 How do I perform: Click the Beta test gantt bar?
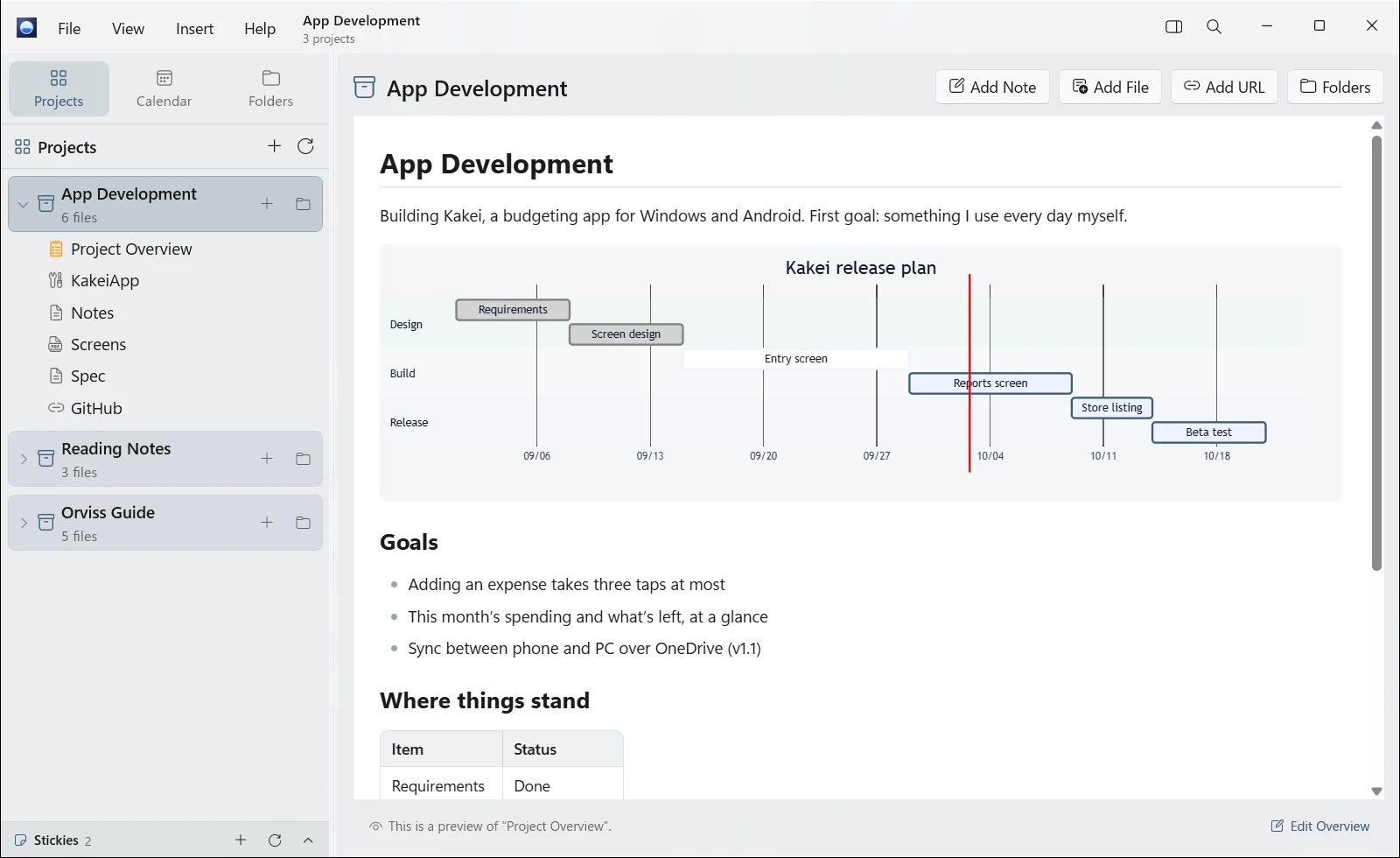coord(1208,433)
